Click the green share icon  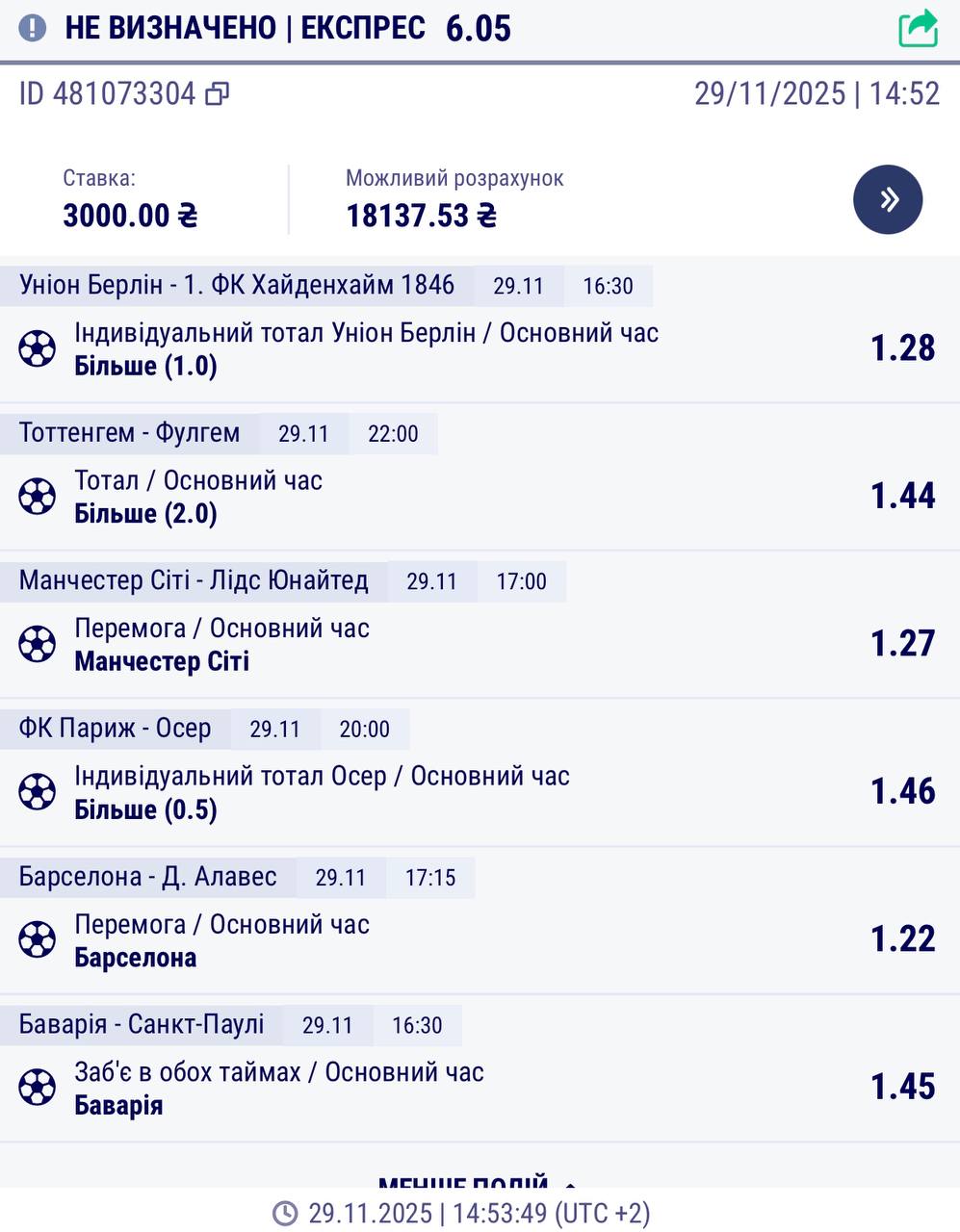pyautogui.click(x=918, y=28)
